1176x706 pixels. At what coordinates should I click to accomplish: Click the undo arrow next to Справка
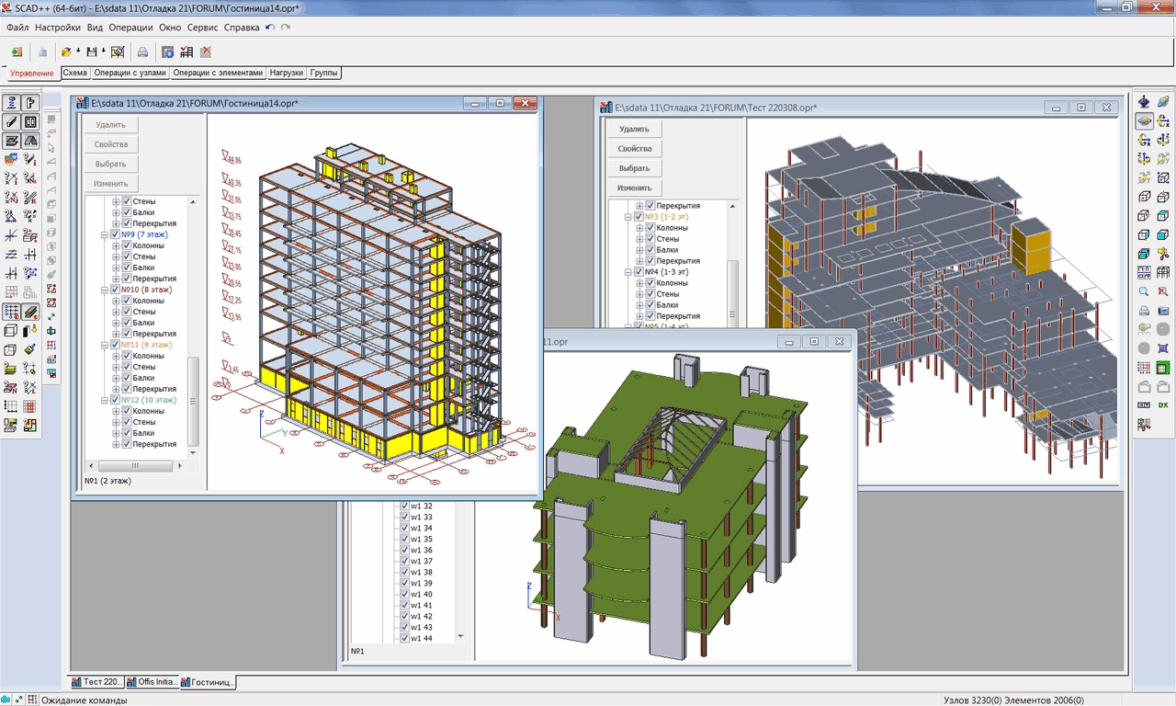tap(270, 27)
